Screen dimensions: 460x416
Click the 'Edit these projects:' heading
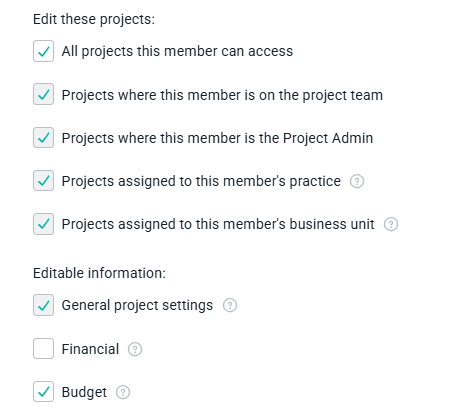[x=94, y=20]
